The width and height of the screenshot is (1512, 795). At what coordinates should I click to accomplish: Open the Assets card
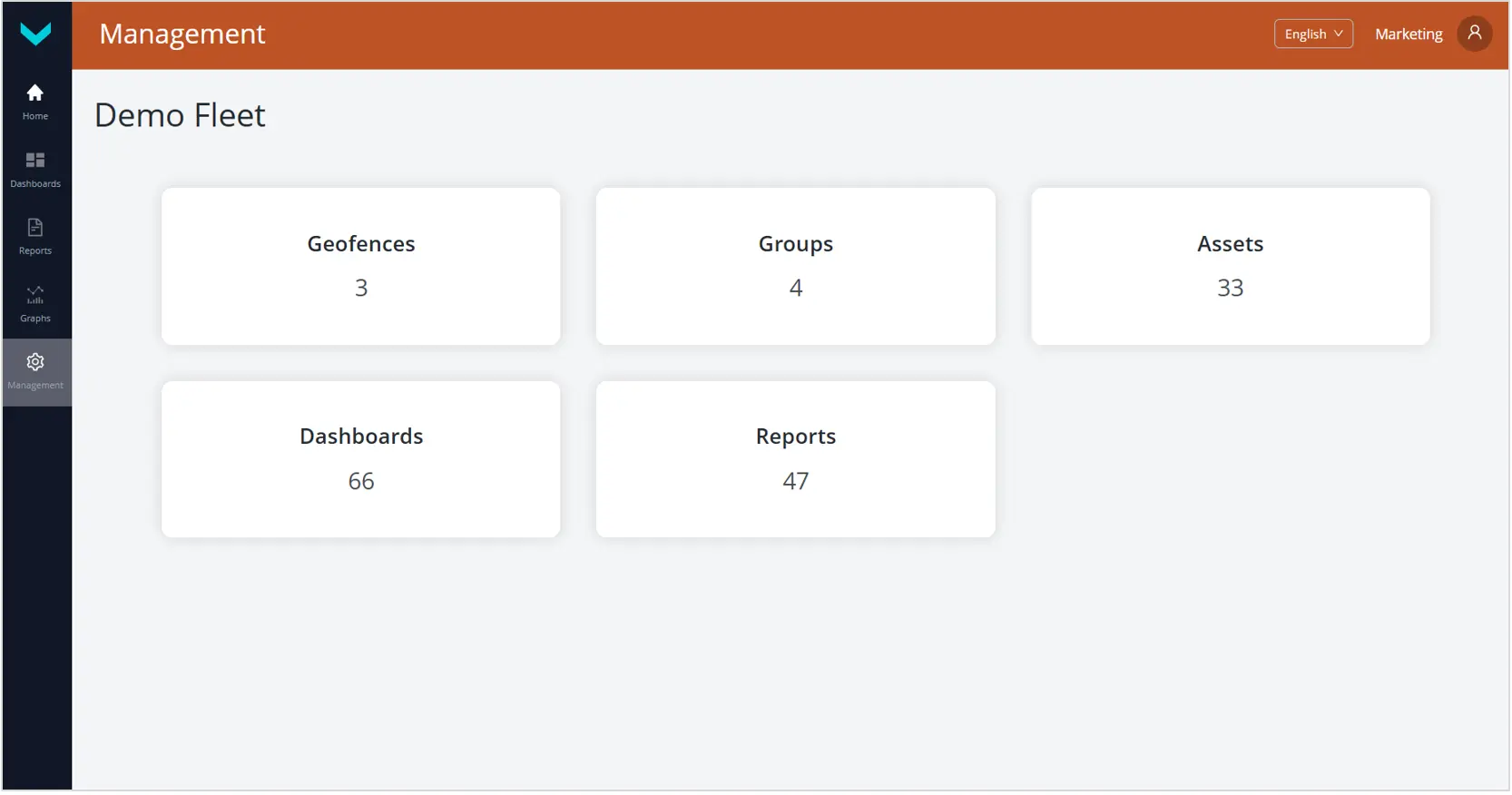[1230, 266]
